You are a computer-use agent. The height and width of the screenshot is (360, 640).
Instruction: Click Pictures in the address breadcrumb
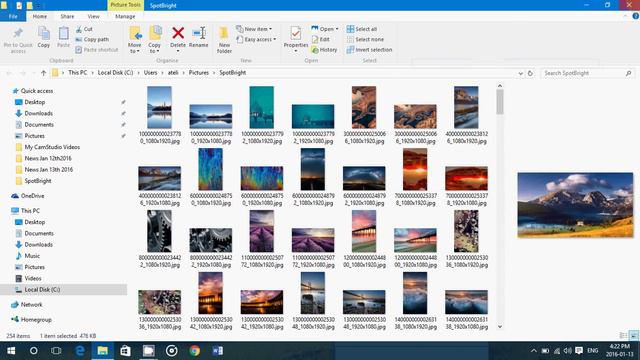(199, 73)
